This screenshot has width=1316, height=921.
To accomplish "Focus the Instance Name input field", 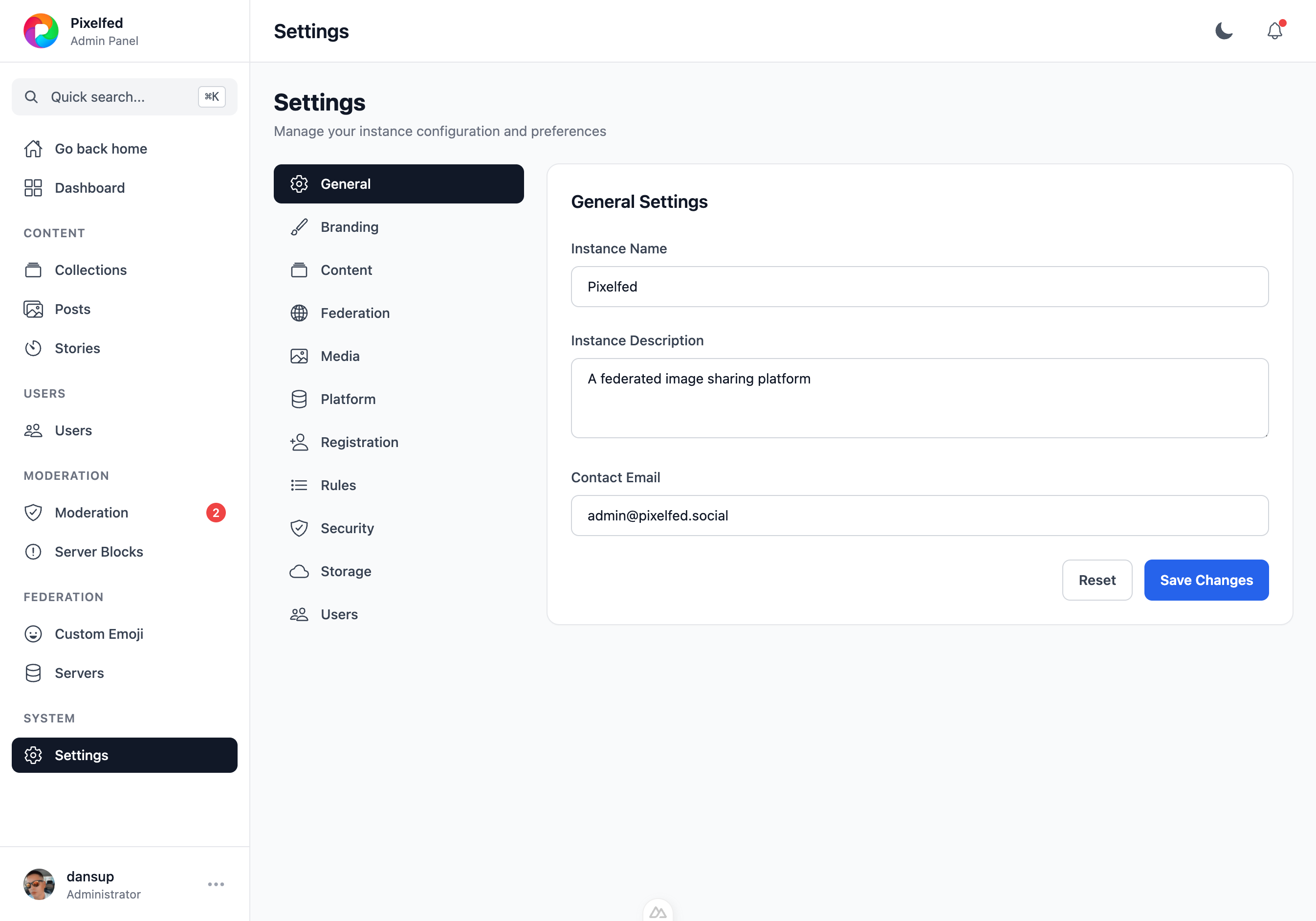I will (x=920, y=287).
